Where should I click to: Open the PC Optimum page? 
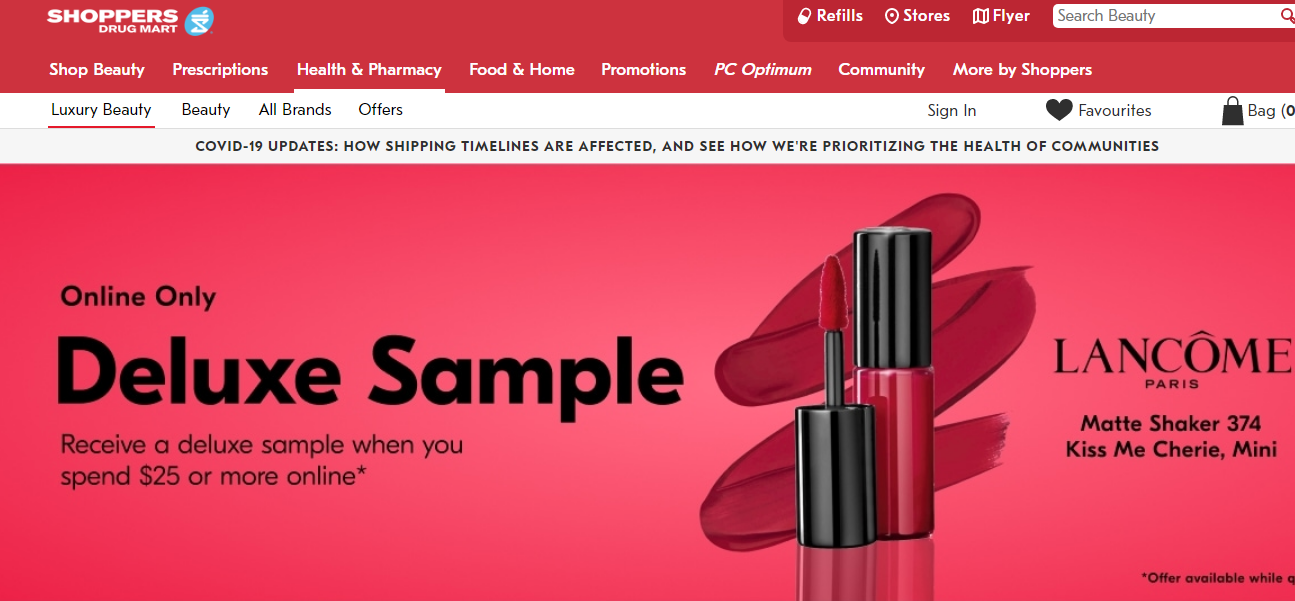pos(762,69)
